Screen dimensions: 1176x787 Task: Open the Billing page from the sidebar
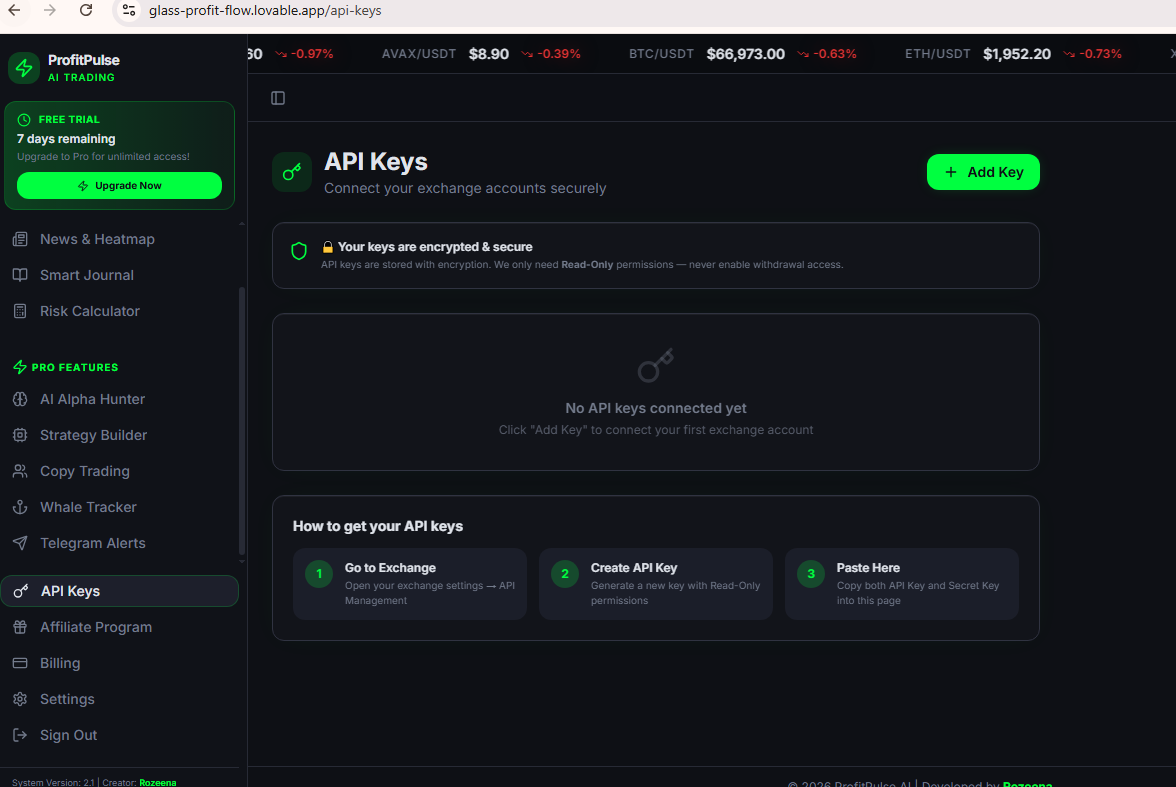60,663
